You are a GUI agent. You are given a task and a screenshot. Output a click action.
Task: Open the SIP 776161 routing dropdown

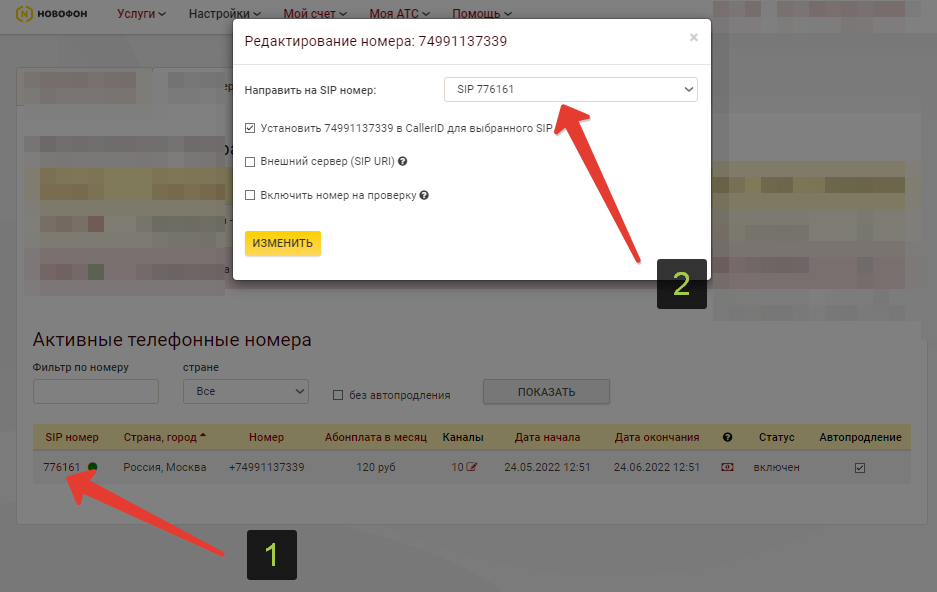571,90
